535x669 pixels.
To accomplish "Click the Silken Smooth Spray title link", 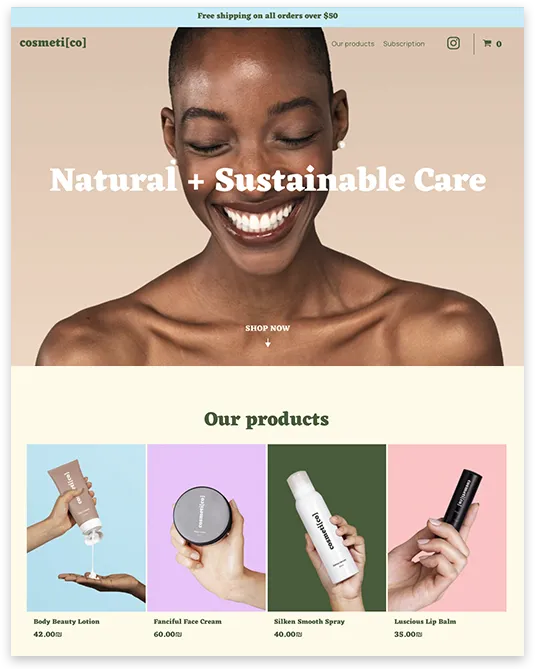I will coord(309,622).
